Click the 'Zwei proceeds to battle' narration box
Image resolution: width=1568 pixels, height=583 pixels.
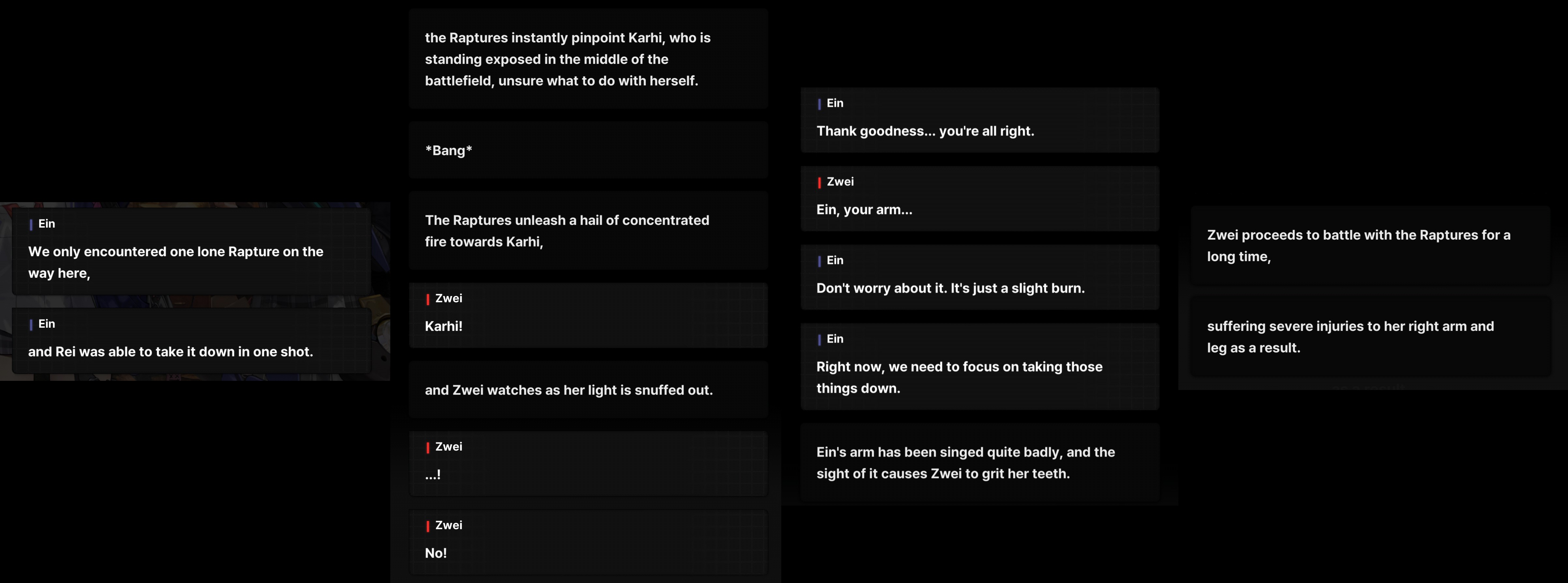pos(1370,245)
